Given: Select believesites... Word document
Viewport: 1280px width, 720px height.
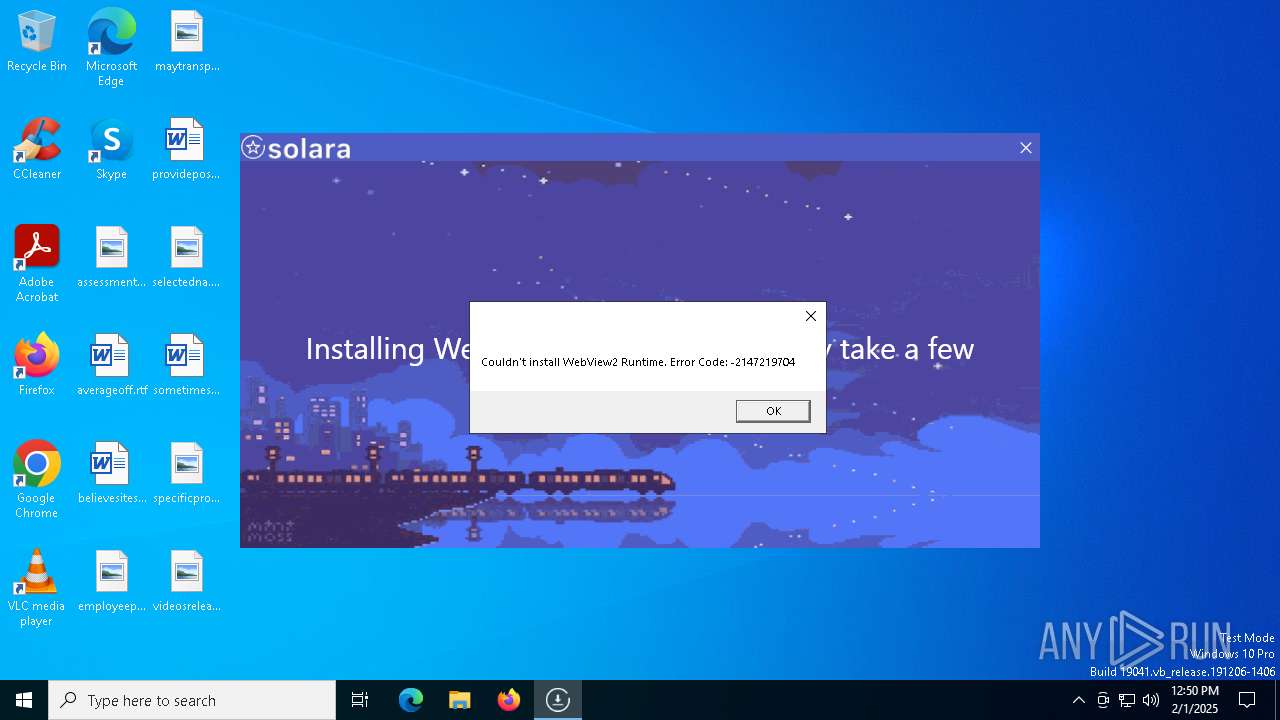Looking at the screenshot, I should click(x=111, y=473).
